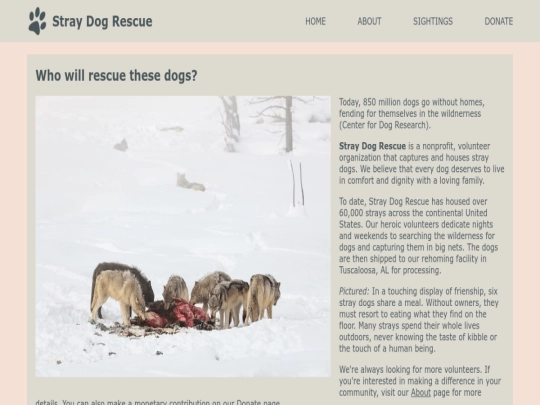
Task: Click the snowy photo of feeding animals
Action: 183,236
